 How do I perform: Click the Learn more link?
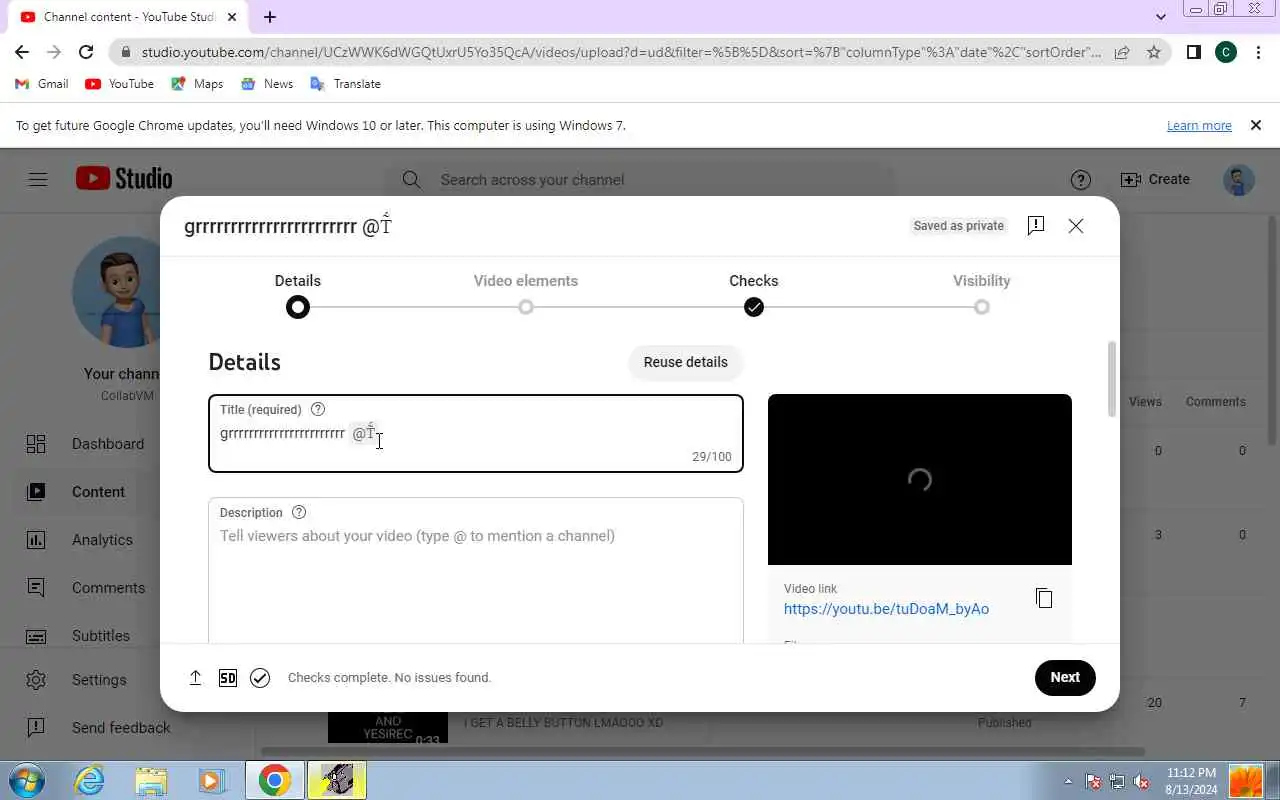click(1199, 126)
